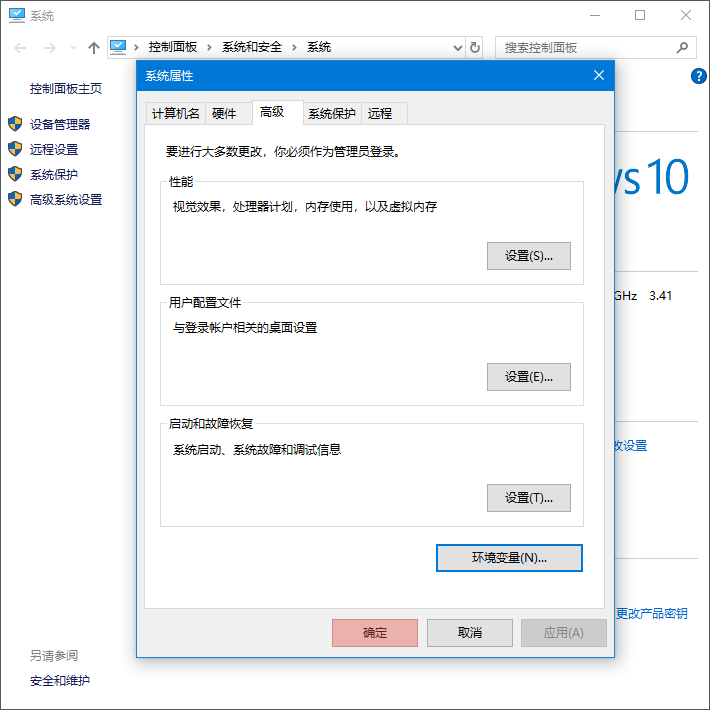Click the forward navigation arrow

(x=50, y=48)
